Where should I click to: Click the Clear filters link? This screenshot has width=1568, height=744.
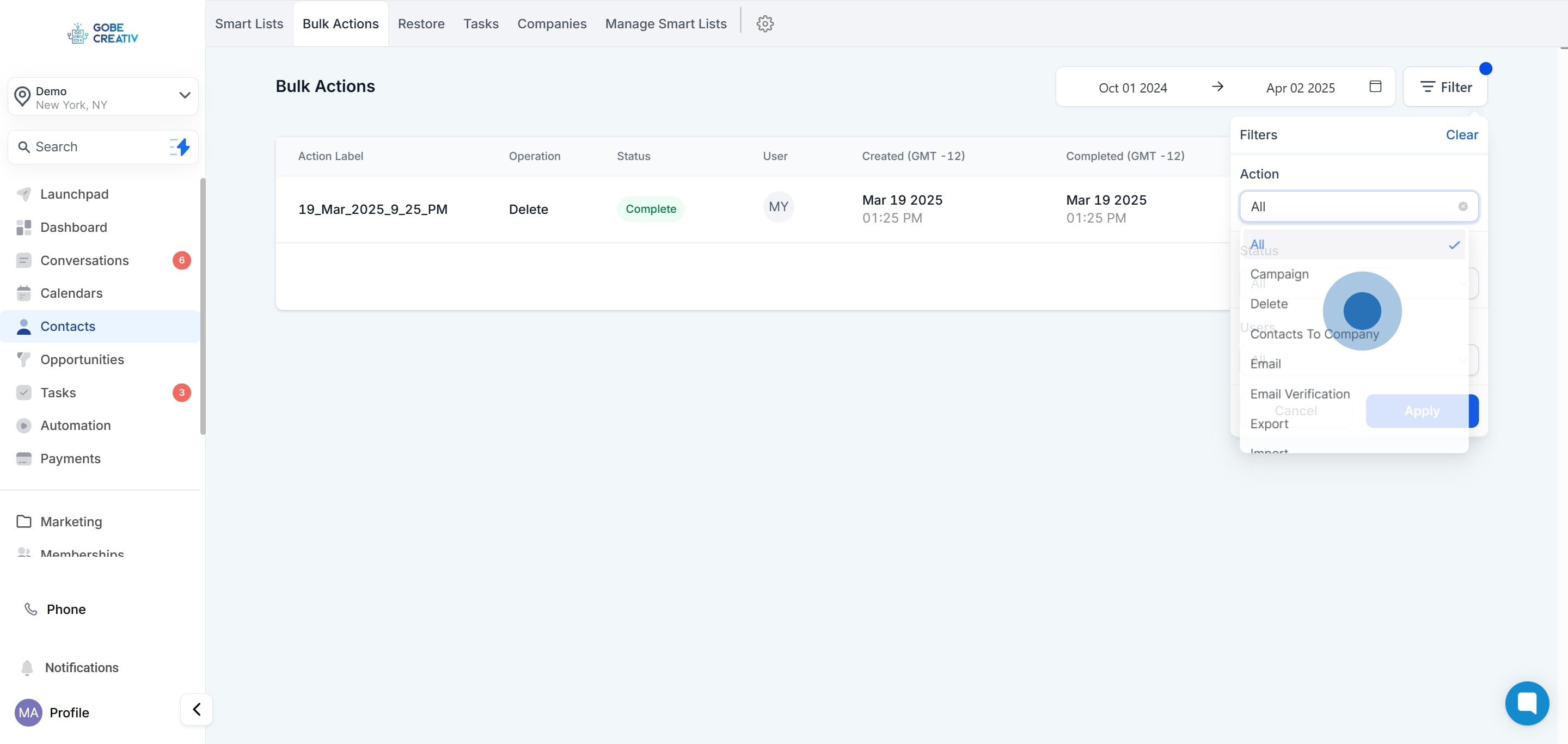(x=1461, y=134)
